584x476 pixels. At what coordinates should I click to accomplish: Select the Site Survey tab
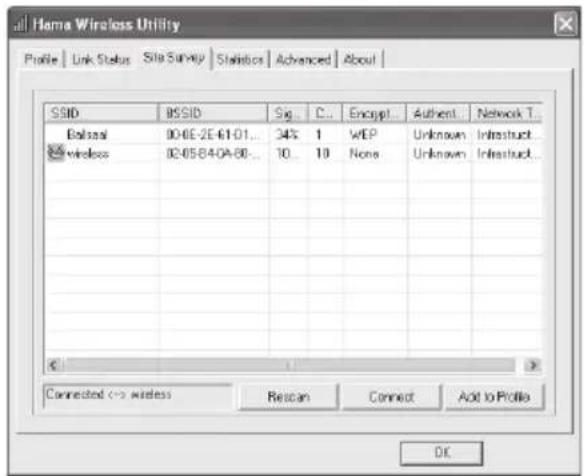click(174, 58)
